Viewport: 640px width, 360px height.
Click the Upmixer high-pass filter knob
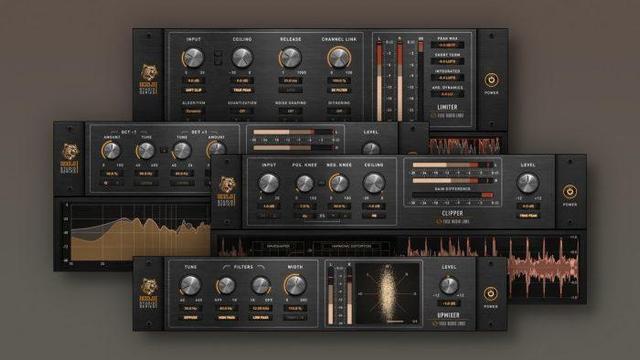[x=226, y=286]
